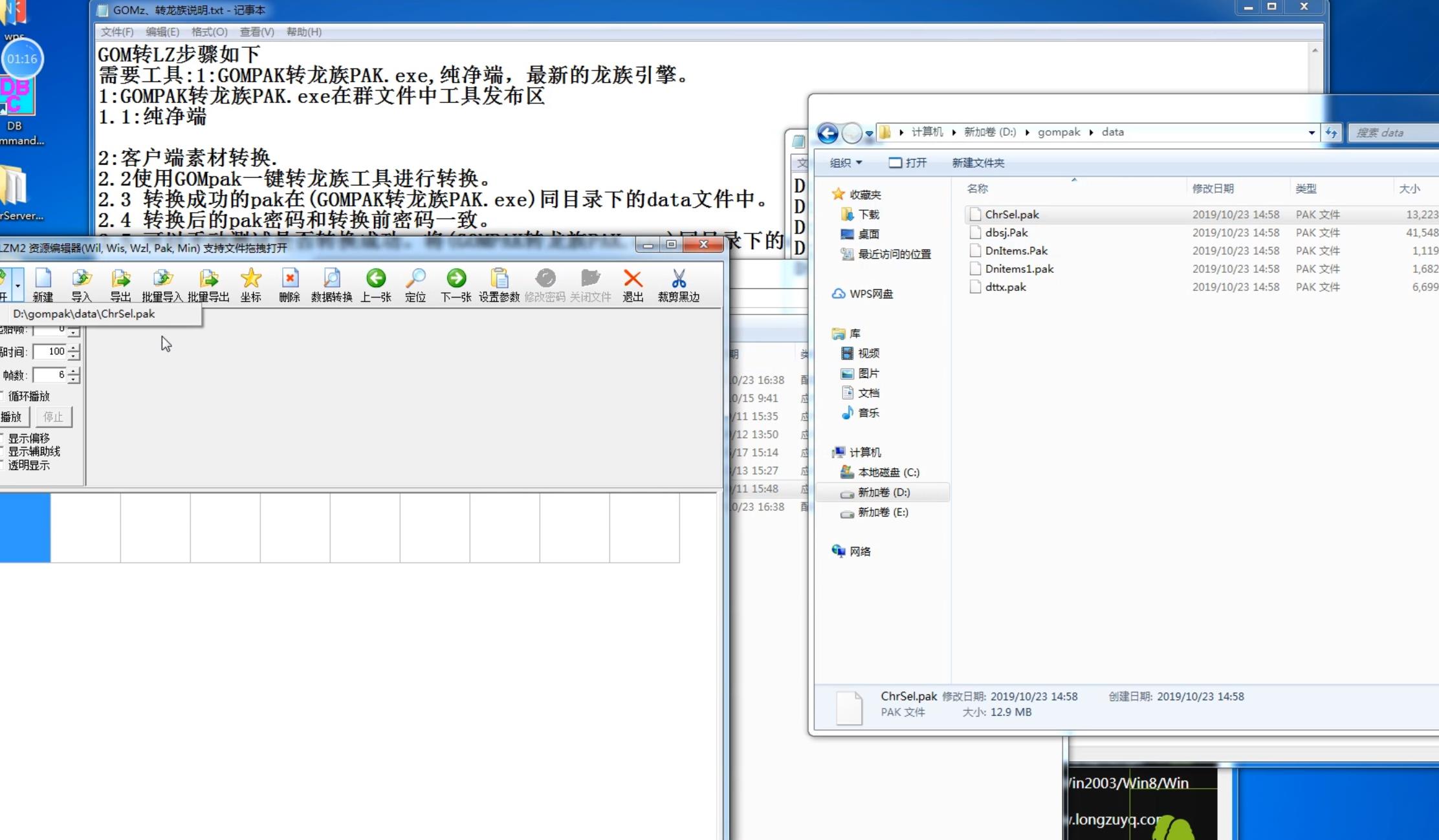1439x840 pixels.
Task: Open the open-file dropdown arrow in editor toolbar
Action: (17, 285)
